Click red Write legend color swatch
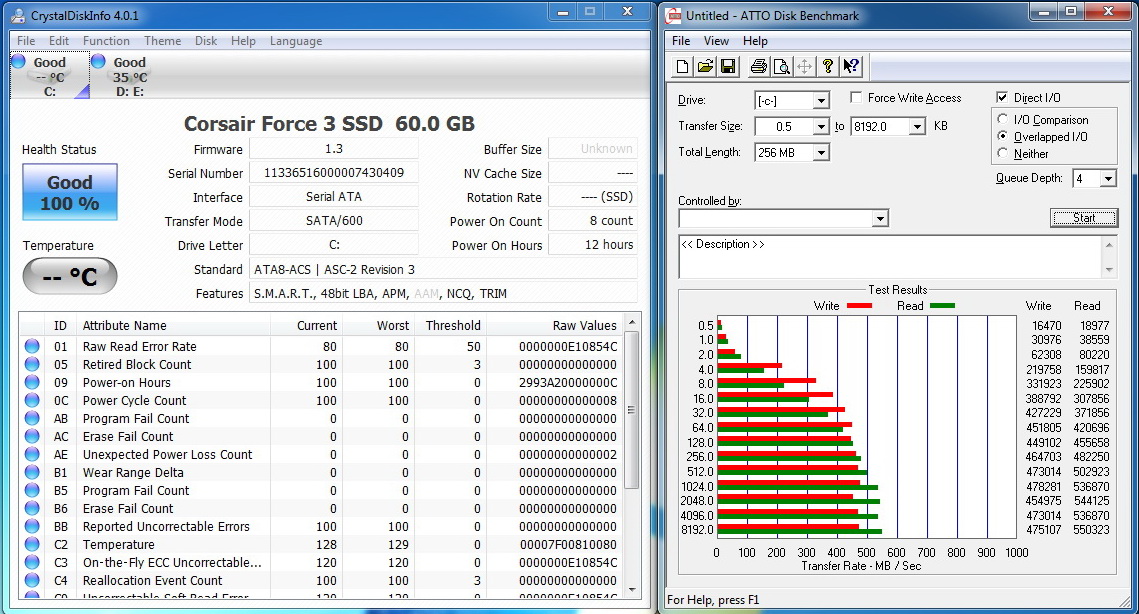The image size is (1139, 614). pyautogui.click(x=859, y=306)
